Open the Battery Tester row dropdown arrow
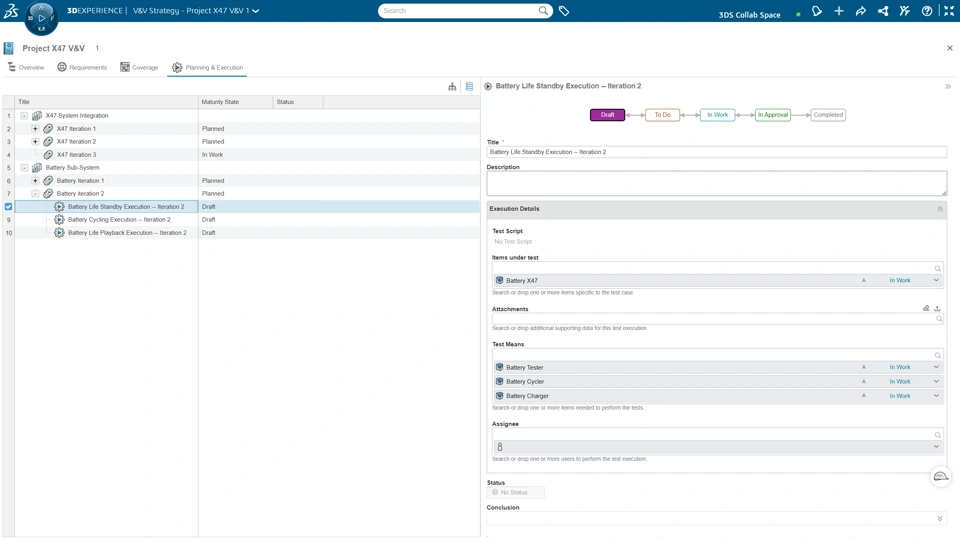The width and height of the screenshot is (960, 540). 936,367
